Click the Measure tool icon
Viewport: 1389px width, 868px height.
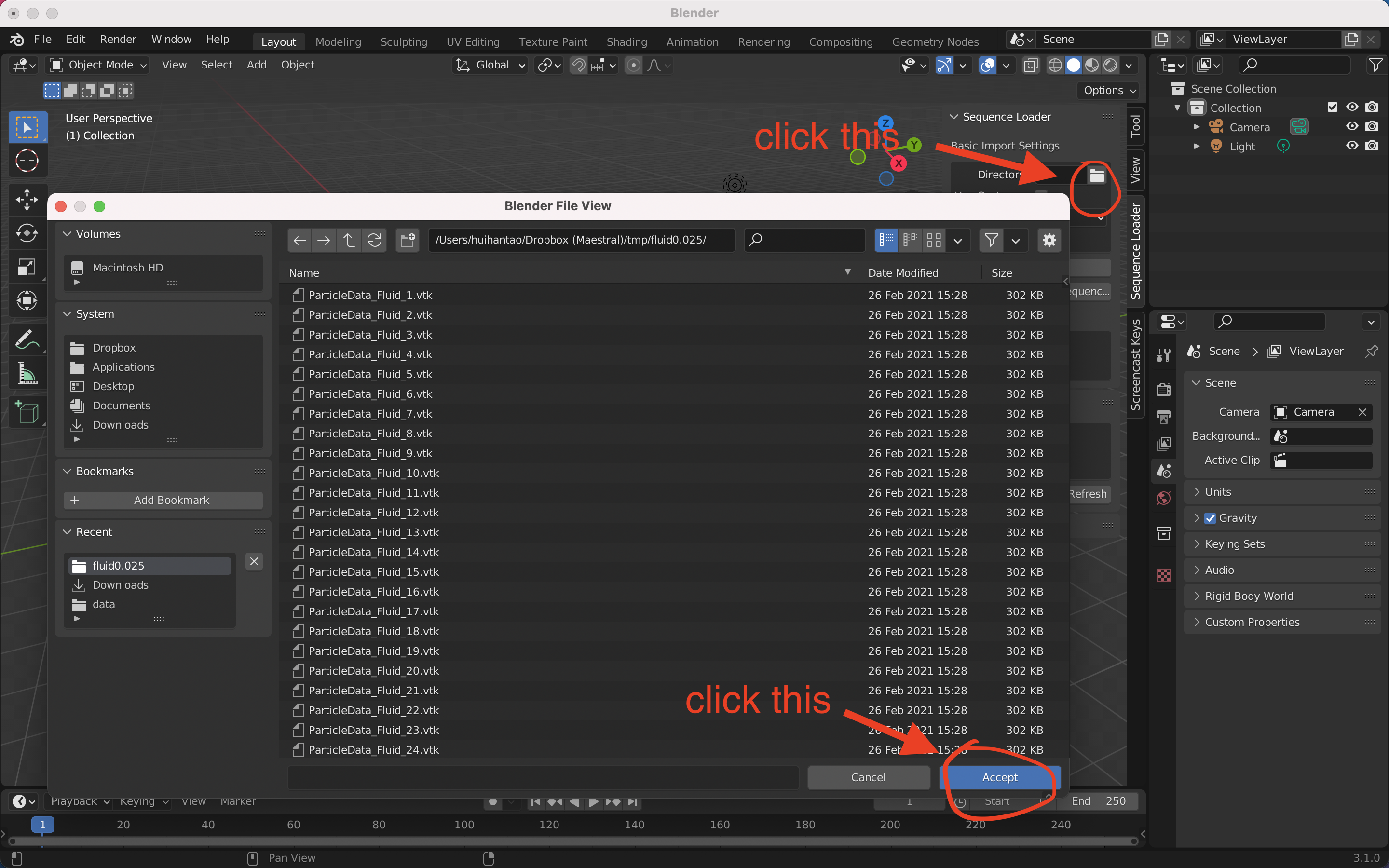pyautogui.click(x=27, y=374)
